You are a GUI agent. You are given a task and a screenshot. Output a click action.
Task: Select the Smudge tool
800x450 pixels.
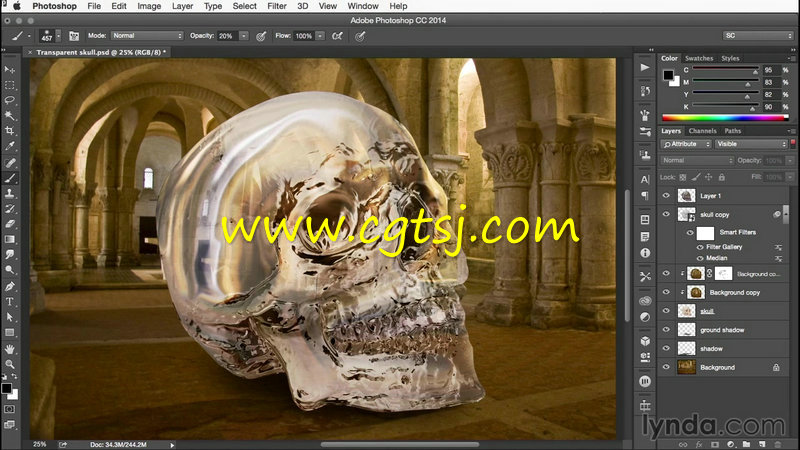click(10, 255)
